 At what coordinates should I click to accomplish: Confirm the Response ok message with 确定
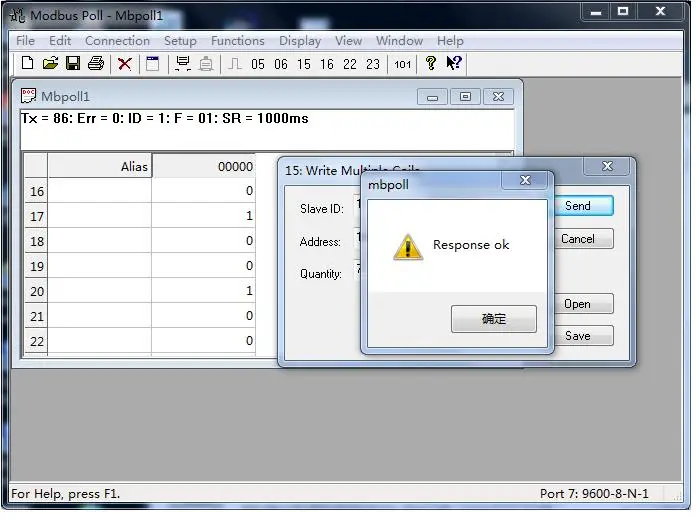[x=494, y=319]
